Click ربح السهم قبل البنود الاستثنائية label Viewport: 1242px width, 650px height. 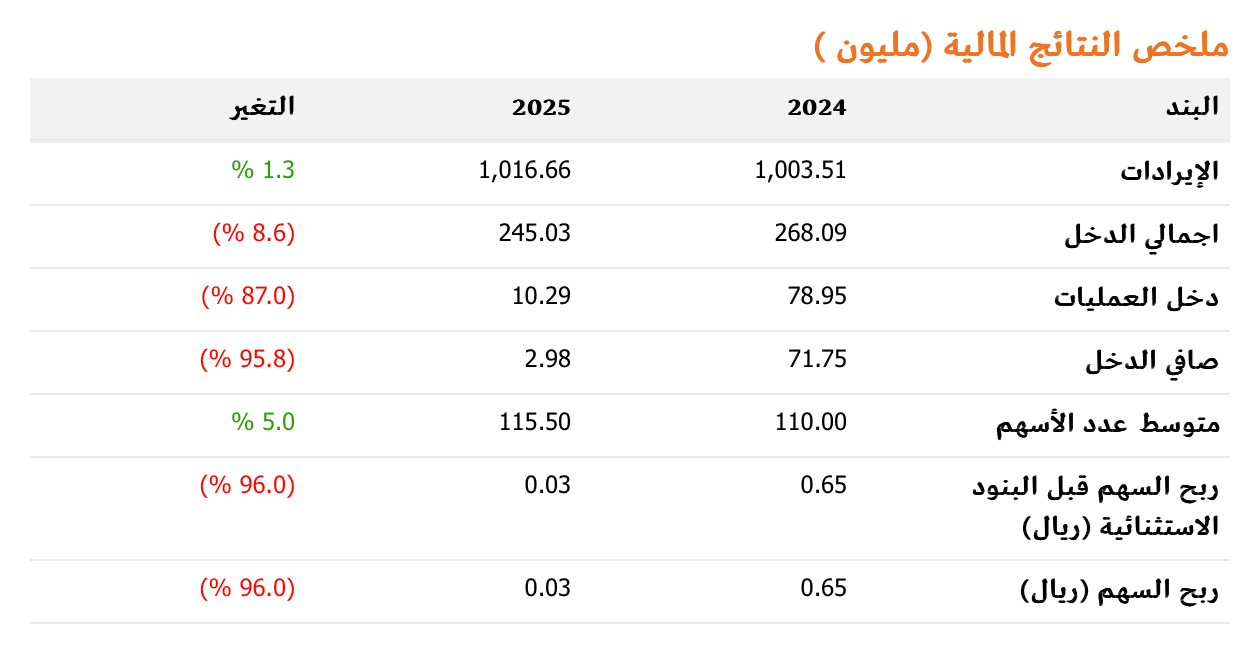tap(1096, 506)
